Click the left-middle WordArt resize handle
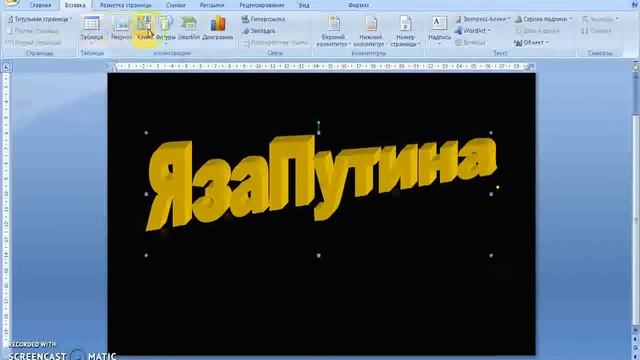The width and height of the screenshot is (640, 360). 146,194
